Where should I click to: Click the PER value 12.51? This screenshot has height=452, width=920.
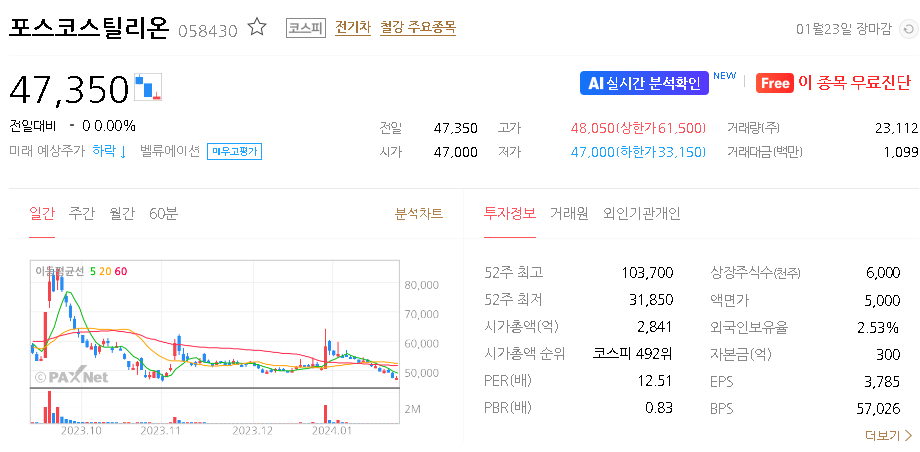pyautogui.click(x=655, y=381)
